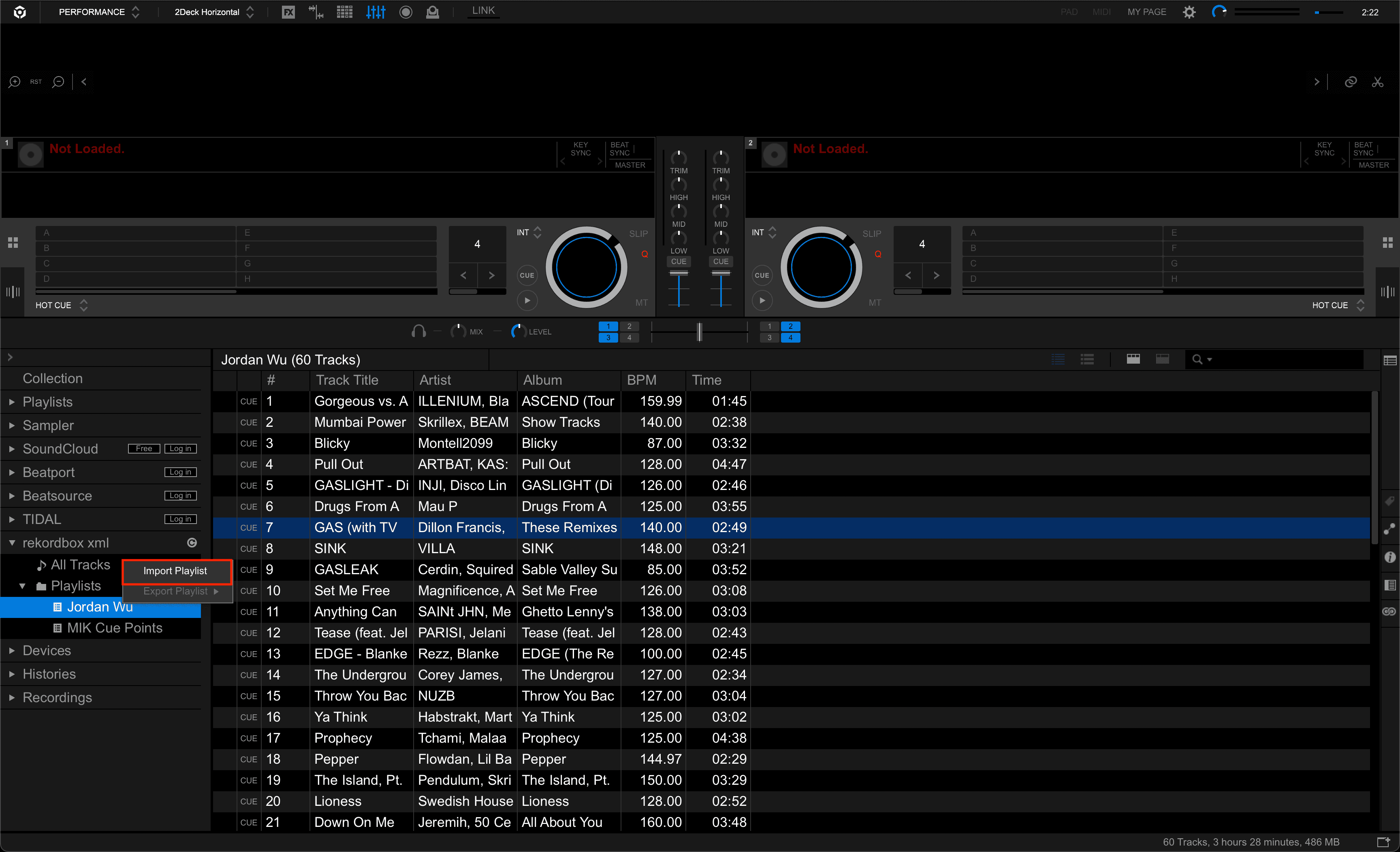Expand the Recordings tree node
This screenshot has height=852, width=1400.
coord(12,697)
